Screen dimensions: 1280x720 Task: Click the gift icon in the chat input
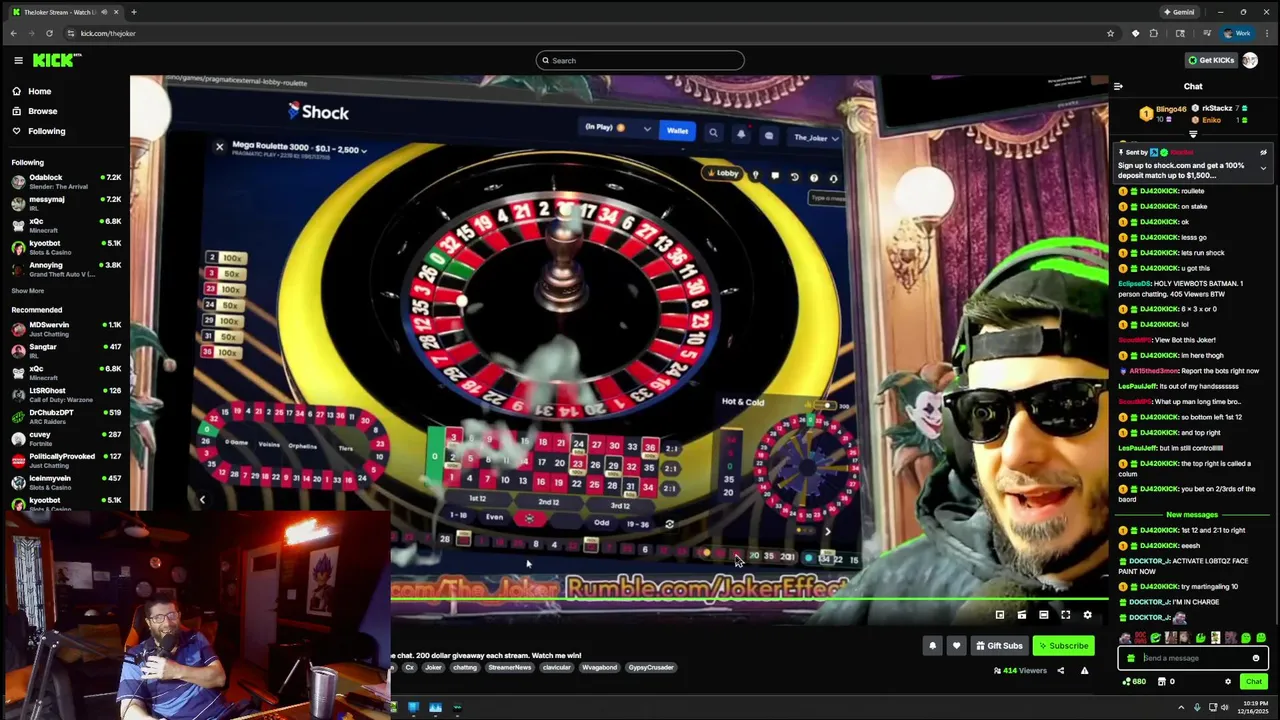1131,658
